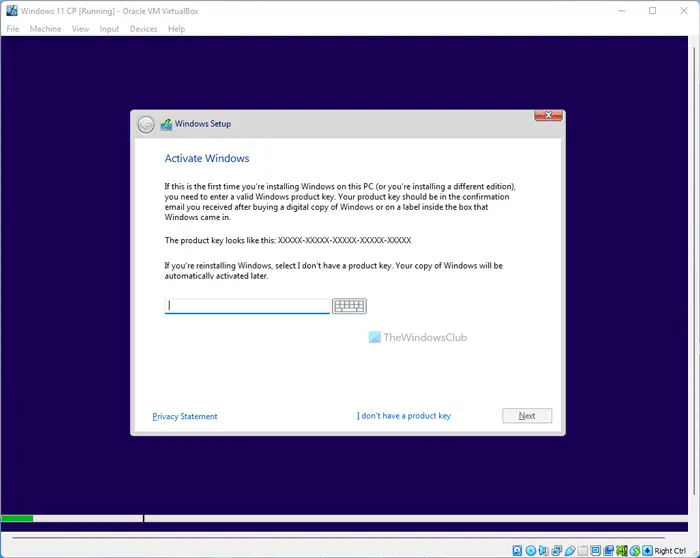Open the Devices menu

[143, 29]
